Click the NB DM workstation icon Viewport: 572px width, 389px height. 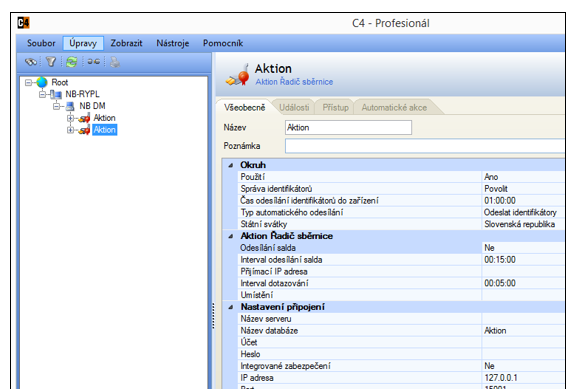click(70, 106)
